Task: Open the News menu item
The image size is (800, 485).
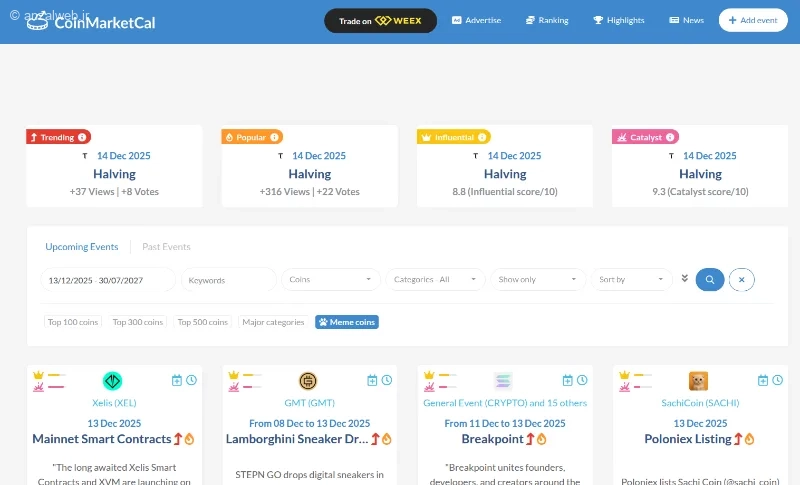Action: click(x=686, y=20)
